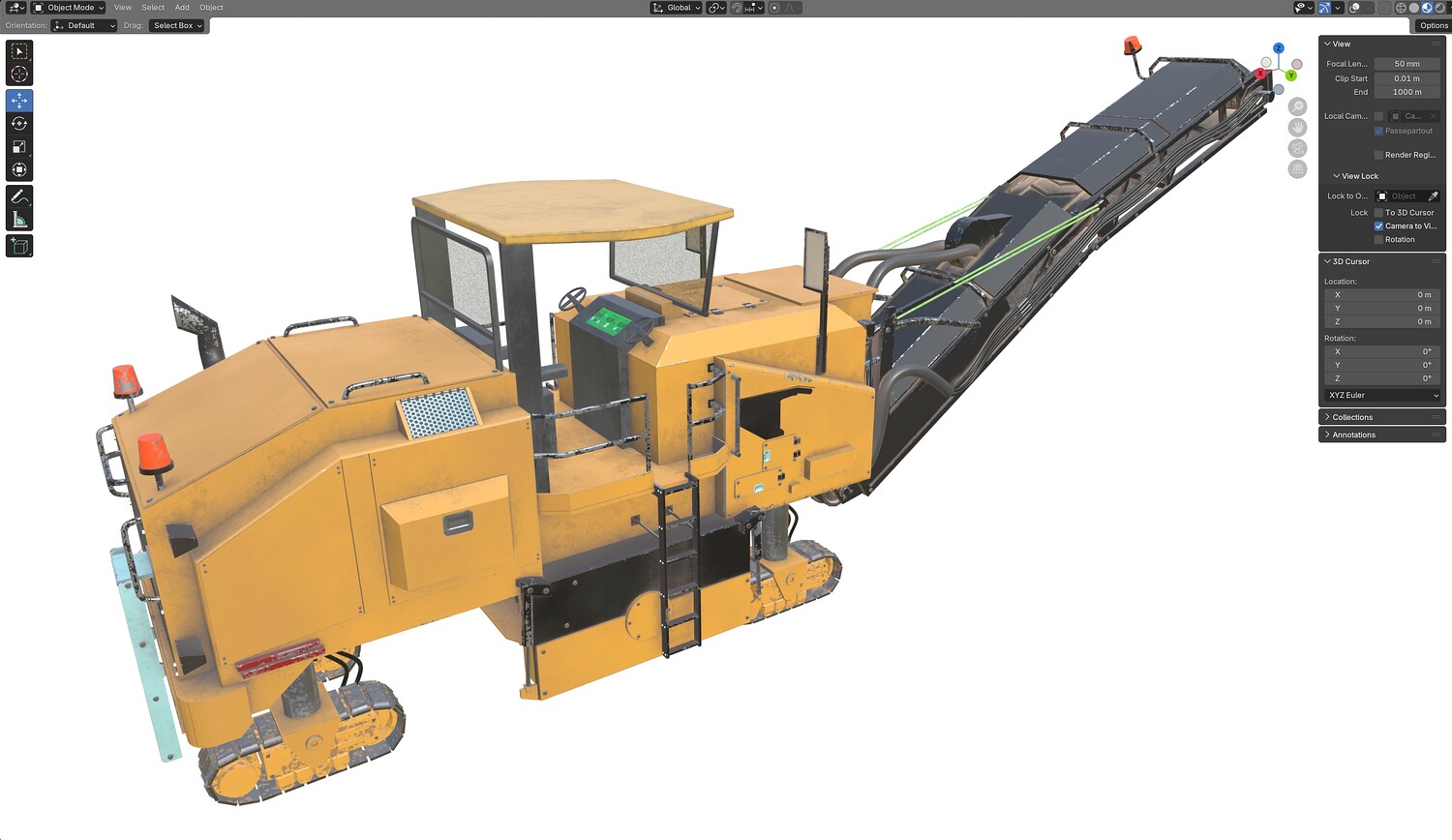
Task: Check Lock To 3D Cursor
Action: coord(1379,213)
